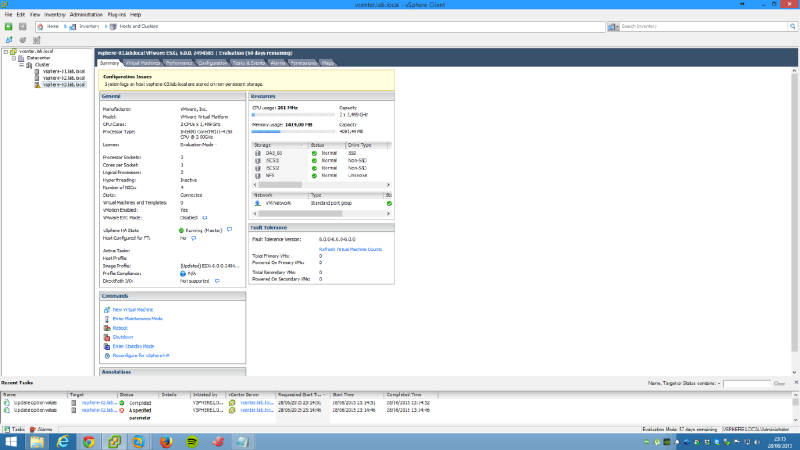Switch to the Virtual Machines tab
This screenshot has width=800, height=450.
tap(143, 62)
